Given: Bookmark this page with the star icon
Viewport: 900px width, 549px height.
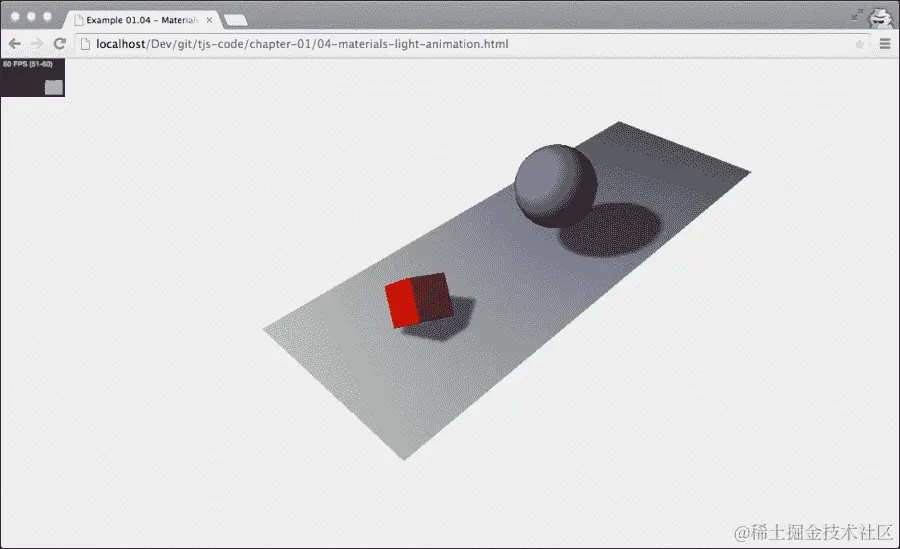Looking at the screenshot, I should click(x=860, y=44).
